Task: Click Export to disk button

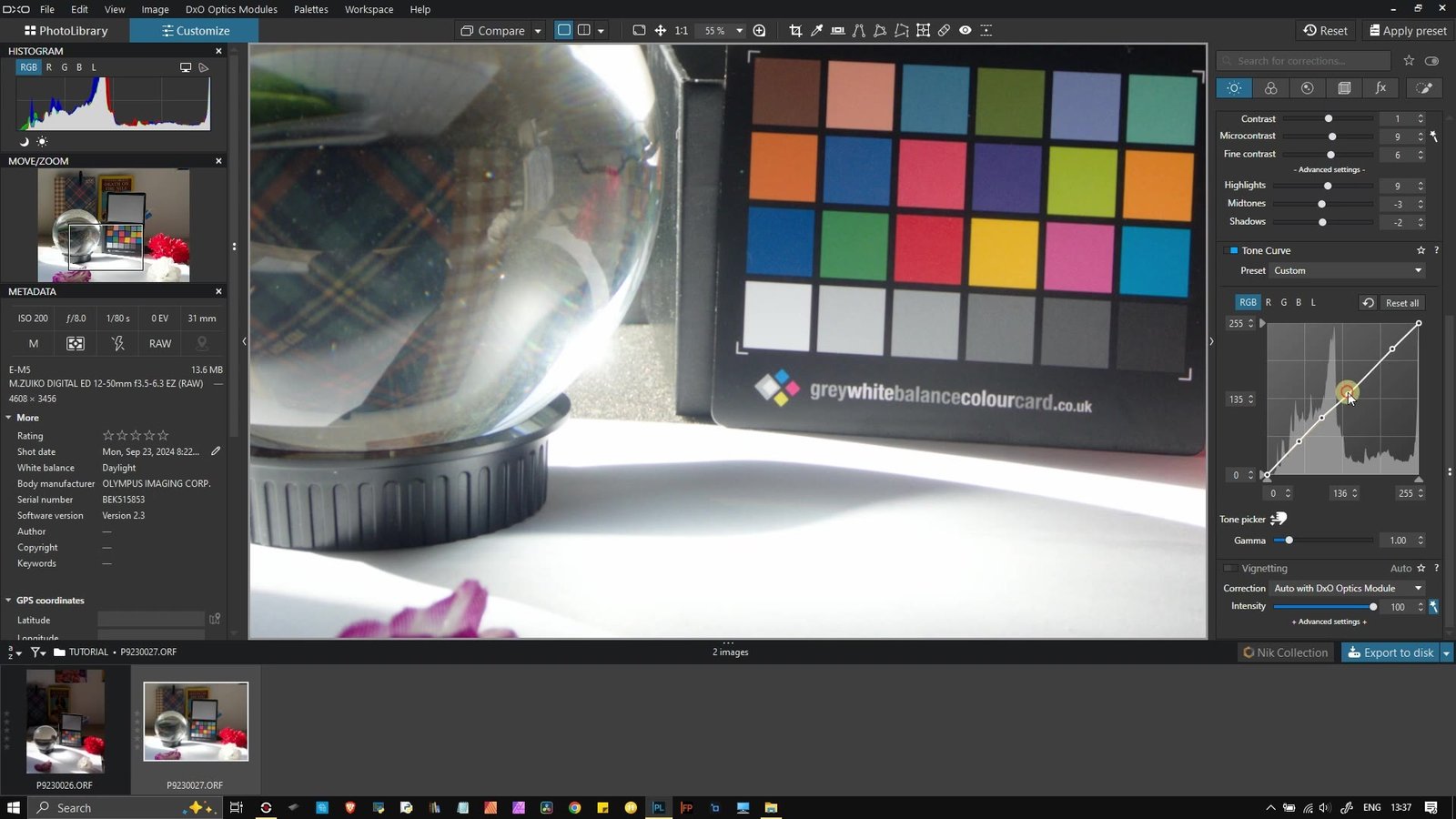Action: tap(1390, 652)
